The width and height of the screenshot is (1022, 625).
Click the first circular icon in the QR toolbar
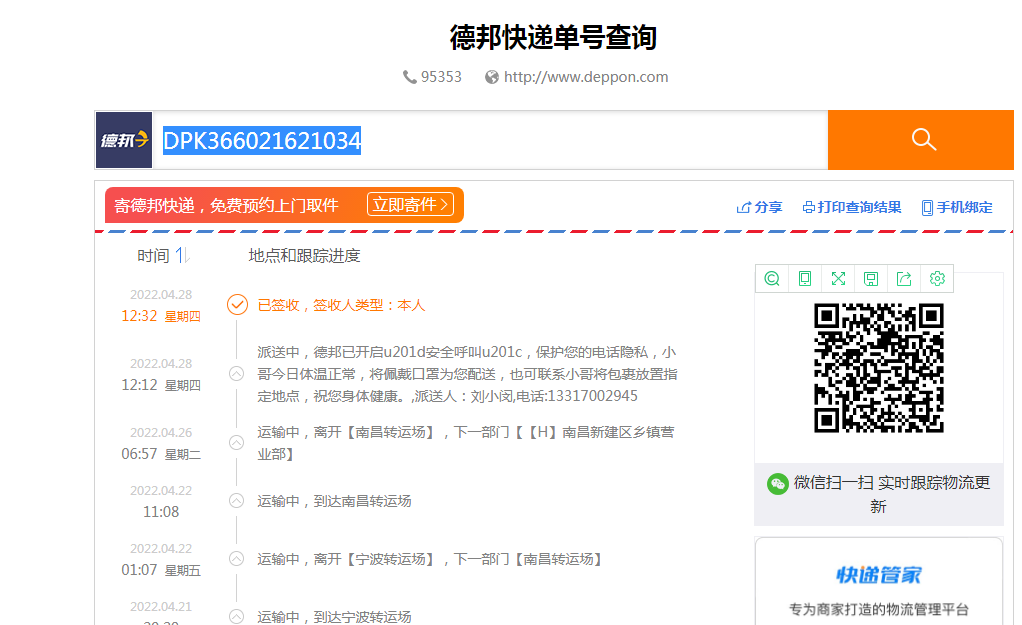click(772, 278)
